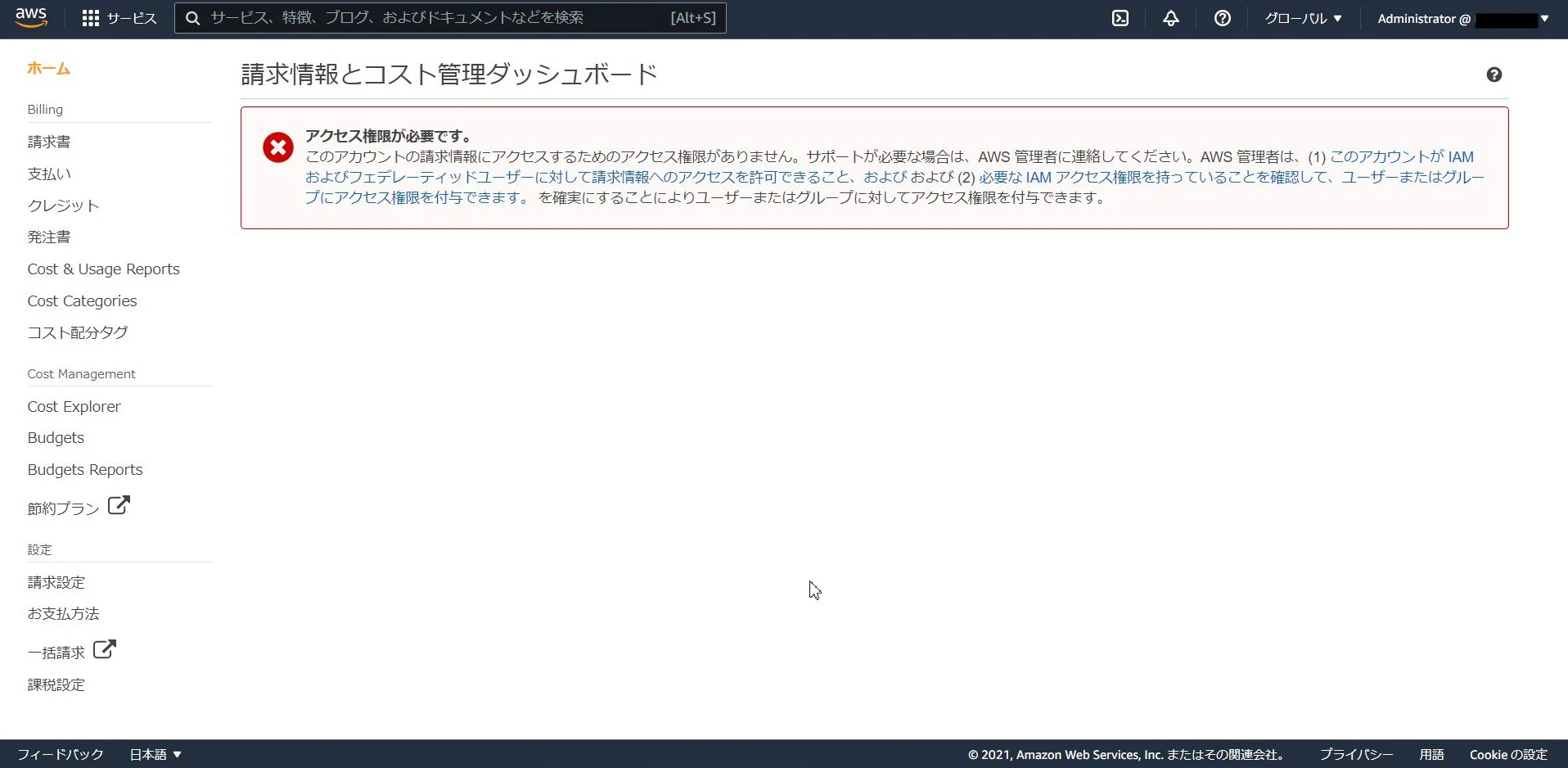Screen dimensions: 1568x768
Task: Open 一括請求 external link icon
Action: (x=105, y=649)
